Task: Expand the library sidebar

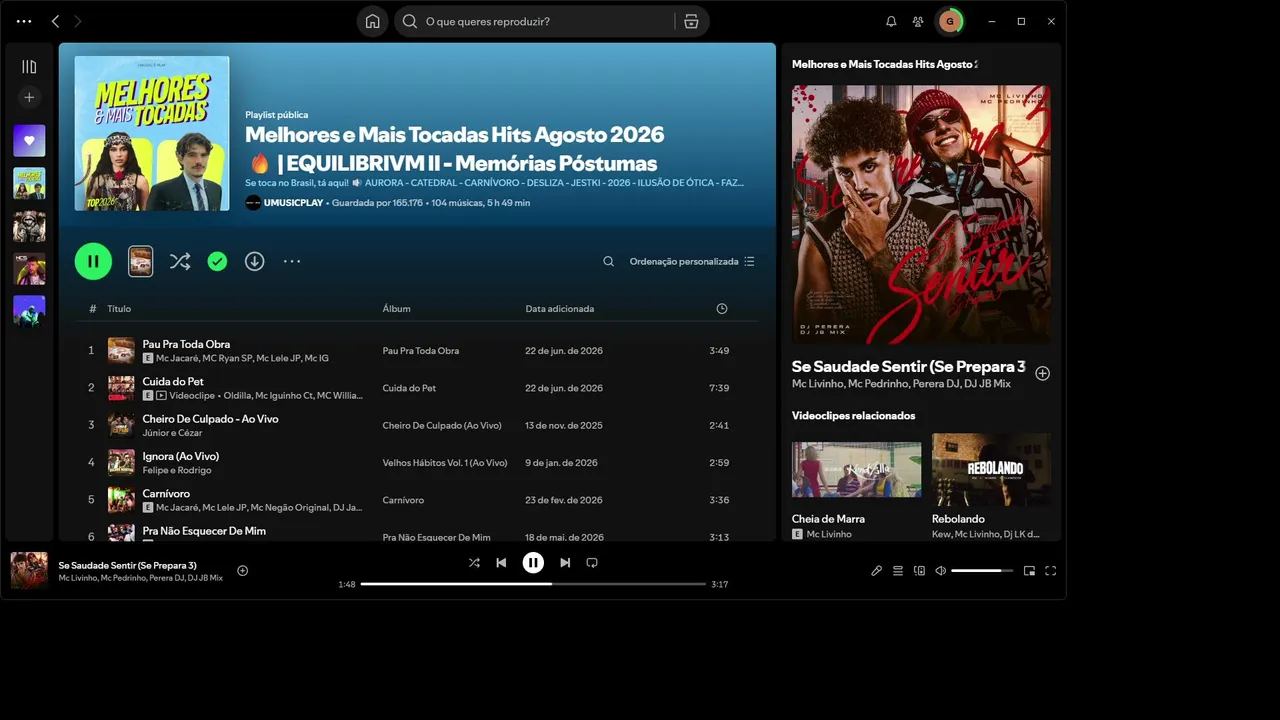Action: point(29,67)
